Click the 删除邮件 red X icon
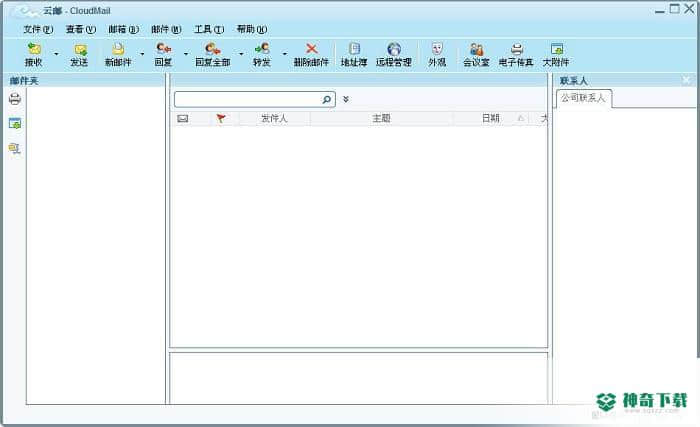 coord(312,49)
